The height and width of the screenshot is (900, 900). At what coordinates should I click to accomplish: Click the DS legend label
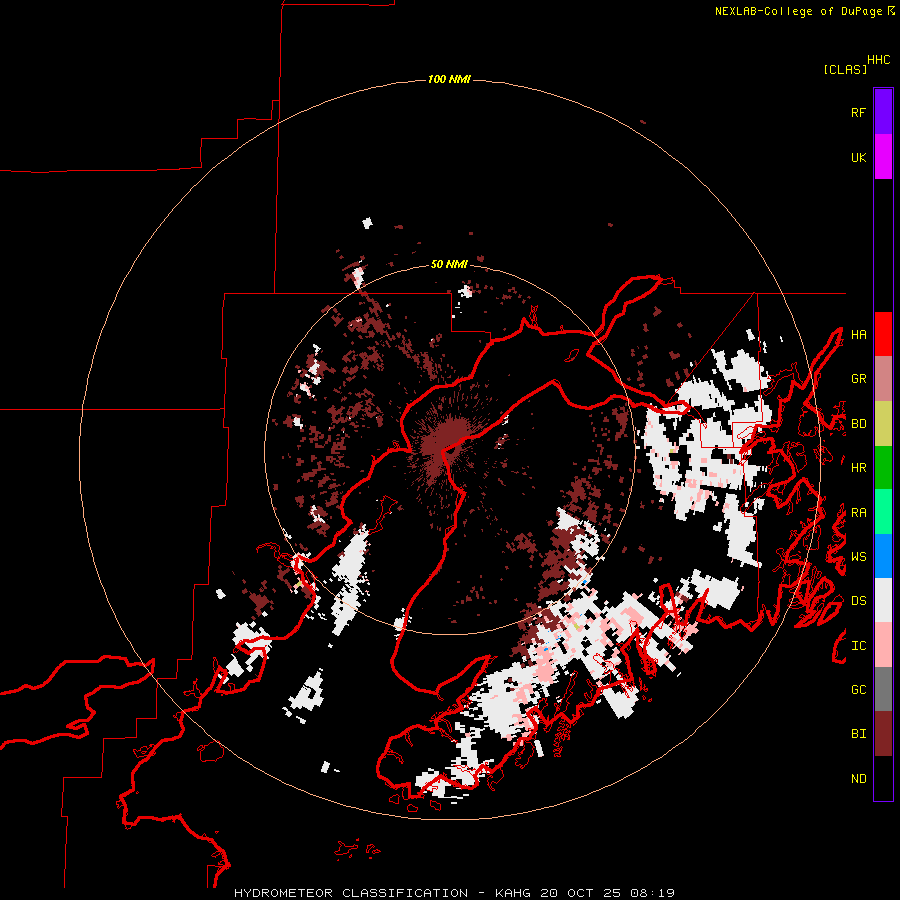coord(858,601)
